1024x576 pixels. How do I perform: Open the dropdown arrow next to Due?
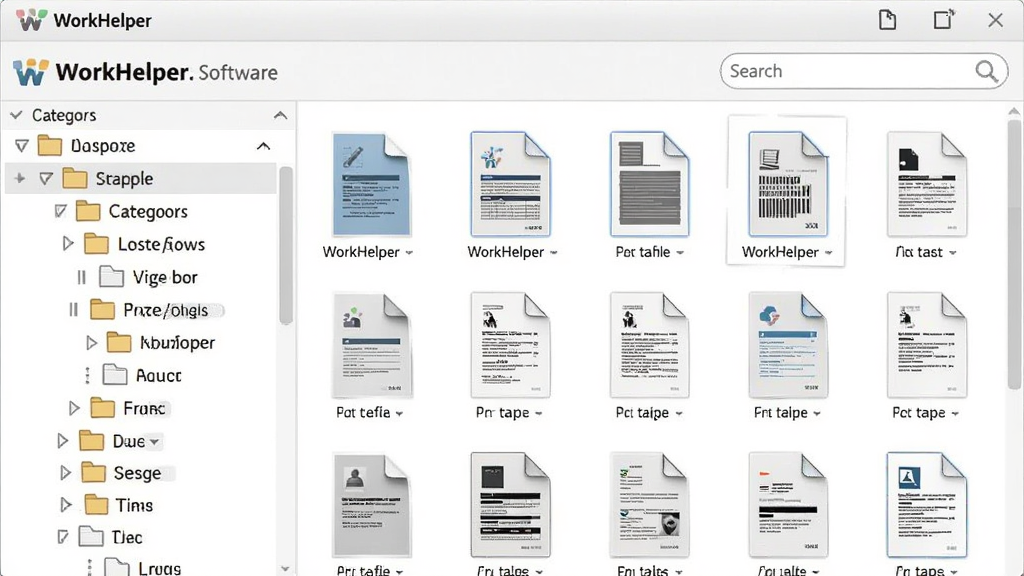[x=154, y=442]
